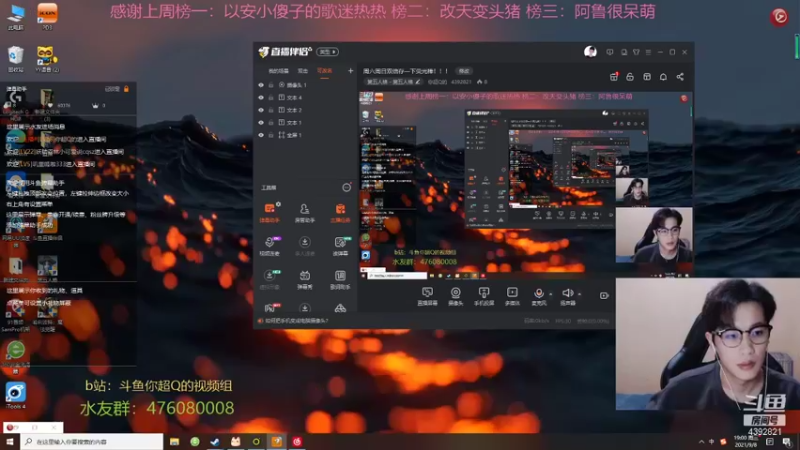Open the 弹幕助手 tool
Viewport: 800px width, 450px height.
[270, 212]
